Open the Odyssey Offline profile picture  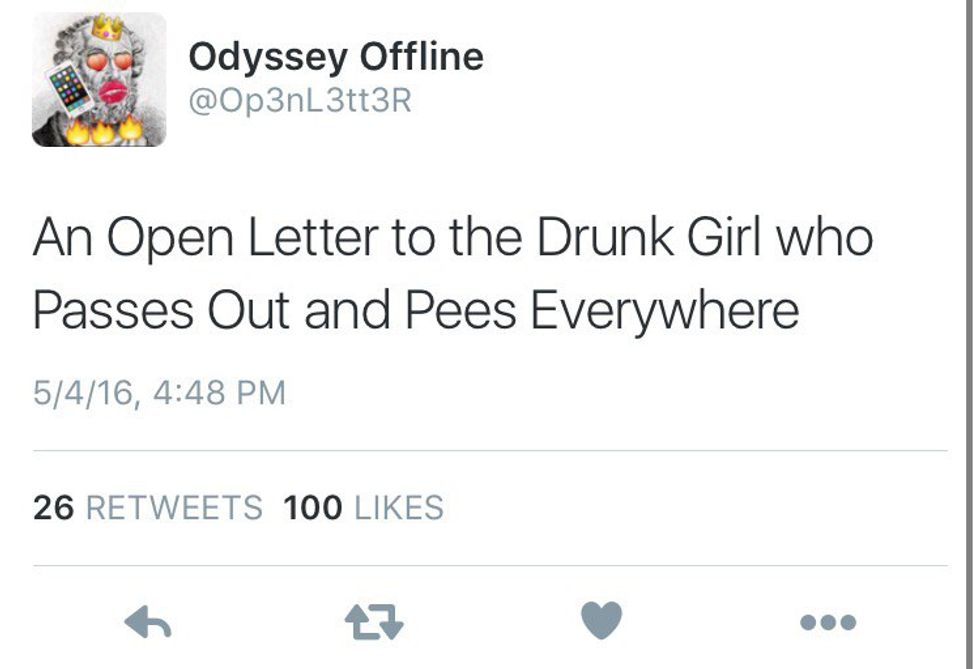pos(99,80)
